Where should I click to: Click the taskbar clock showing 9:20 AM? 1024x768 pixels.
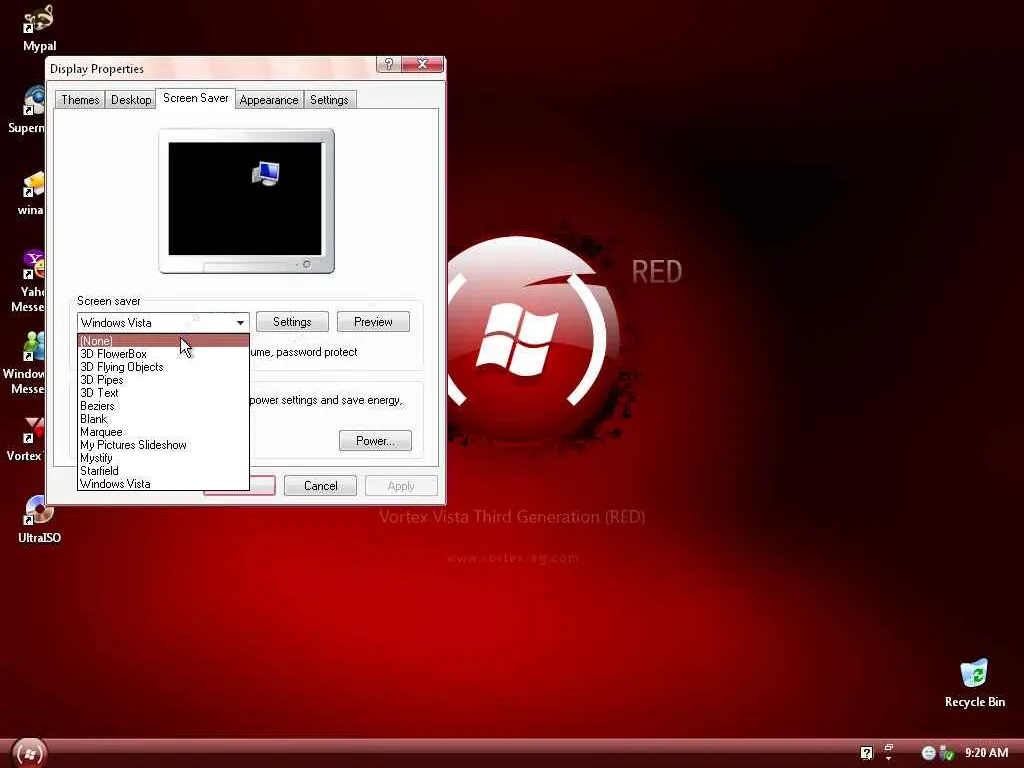(986, 753)
